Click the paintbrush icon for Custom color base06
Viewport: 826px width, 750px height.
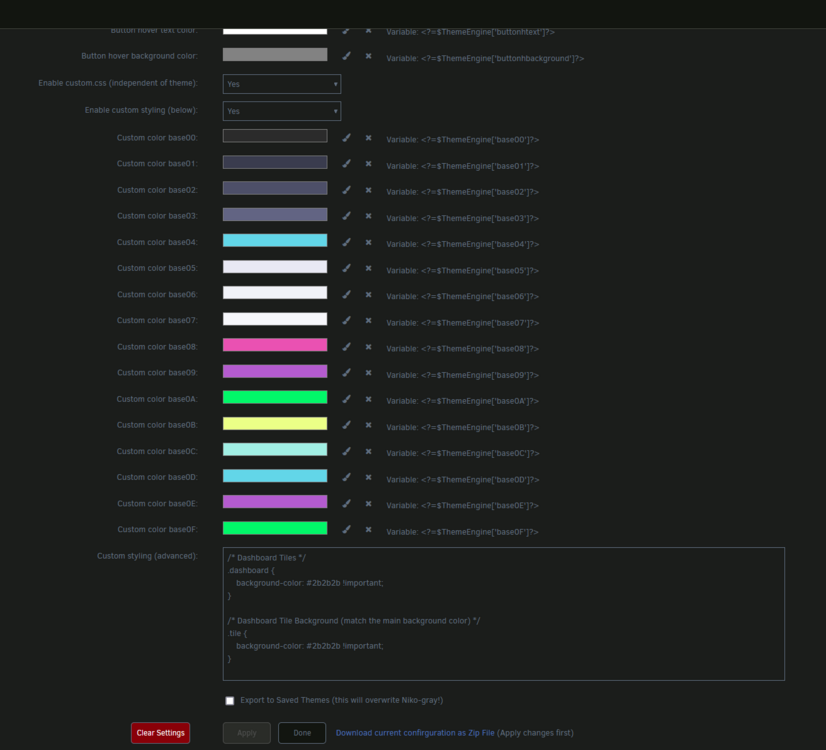(x=346, y=294)
